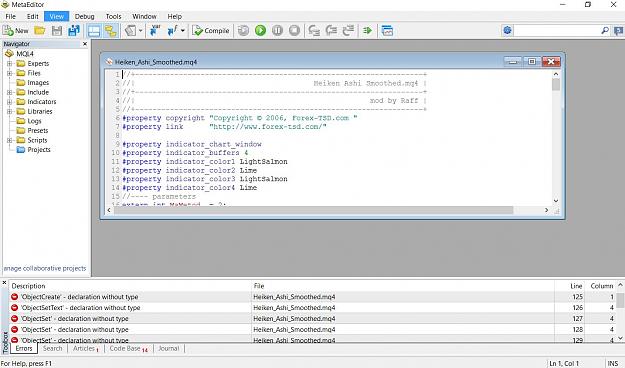Click the errors list scroll down arrow

(x=620, y=338)
